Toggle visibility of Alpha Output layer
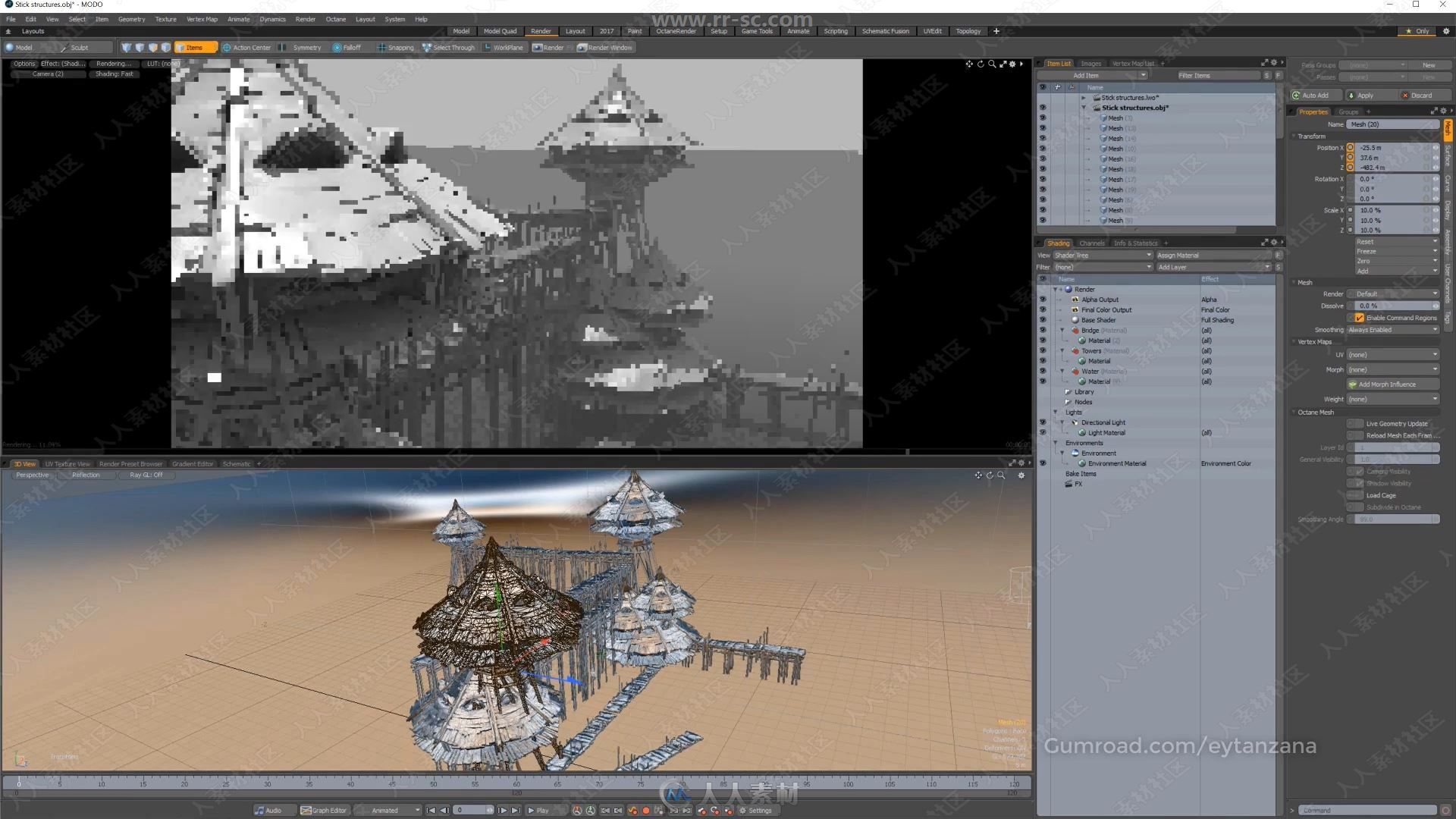1456x819 pixels. (x=1042, y=300)
